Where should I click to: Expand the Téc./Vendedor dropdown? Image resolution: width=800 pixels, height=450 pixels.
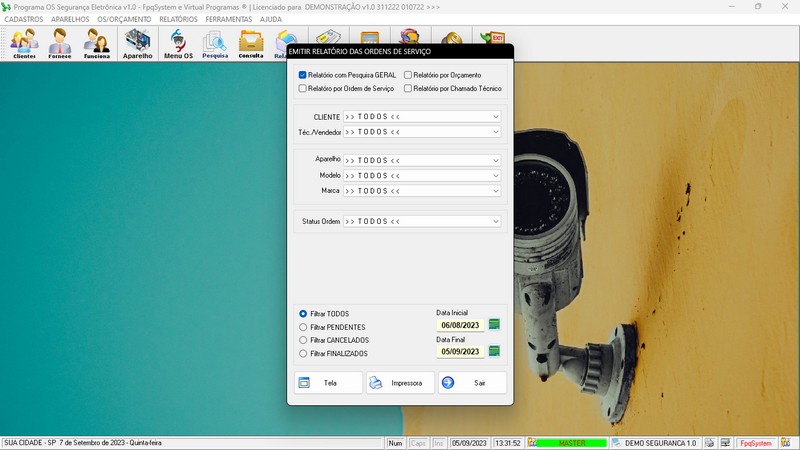[495, 132]
